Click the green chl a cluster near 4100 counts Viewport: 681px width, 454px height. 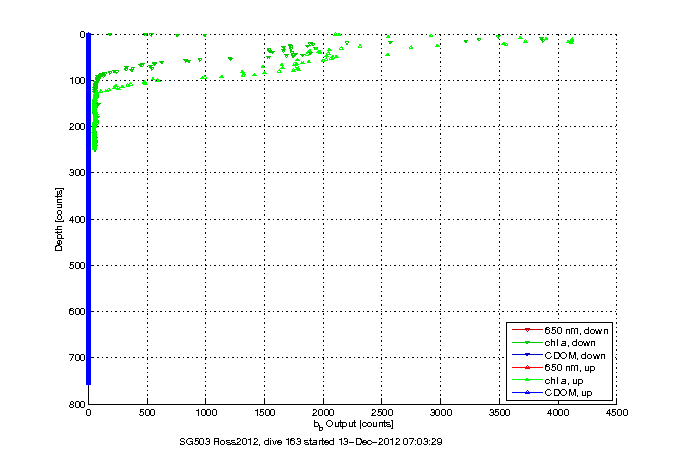coord(570,41)
